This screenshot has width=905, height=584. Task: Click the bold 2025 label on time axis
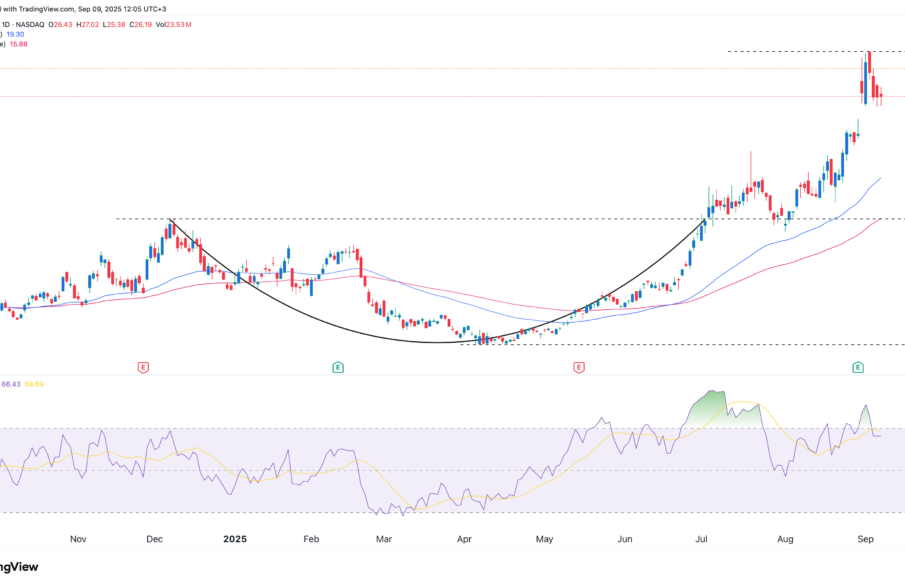pyautogui.click(x=234, y=539)
